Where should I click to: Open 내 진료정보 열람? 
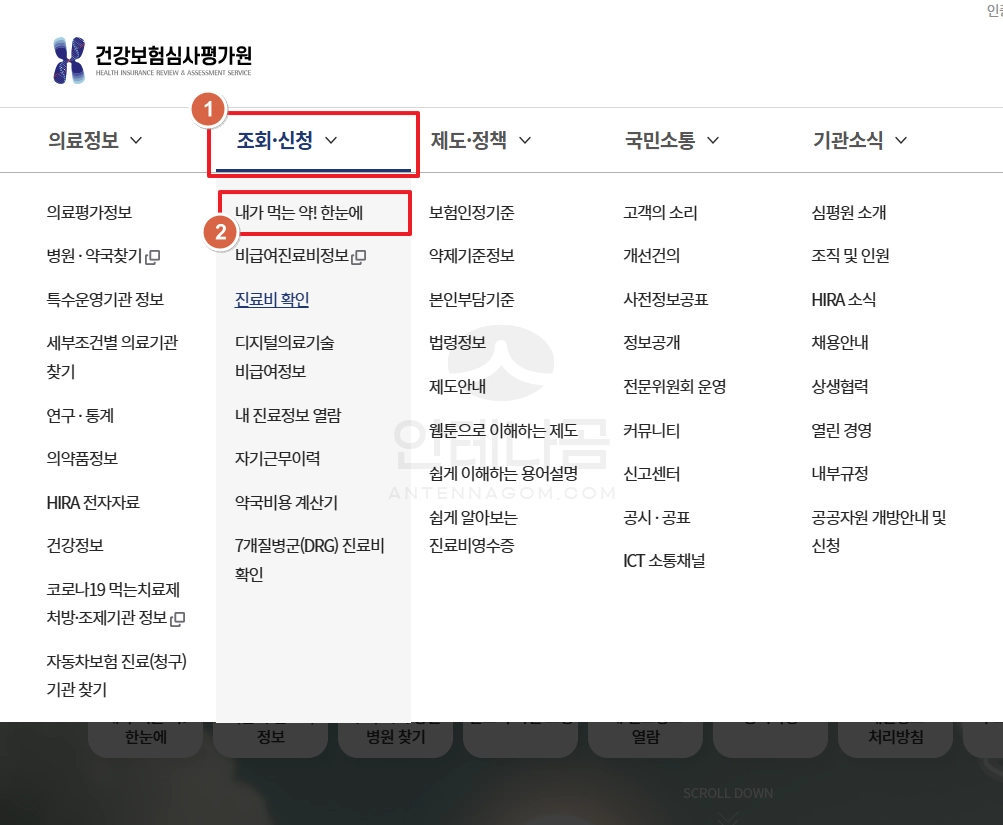point(288,416)
